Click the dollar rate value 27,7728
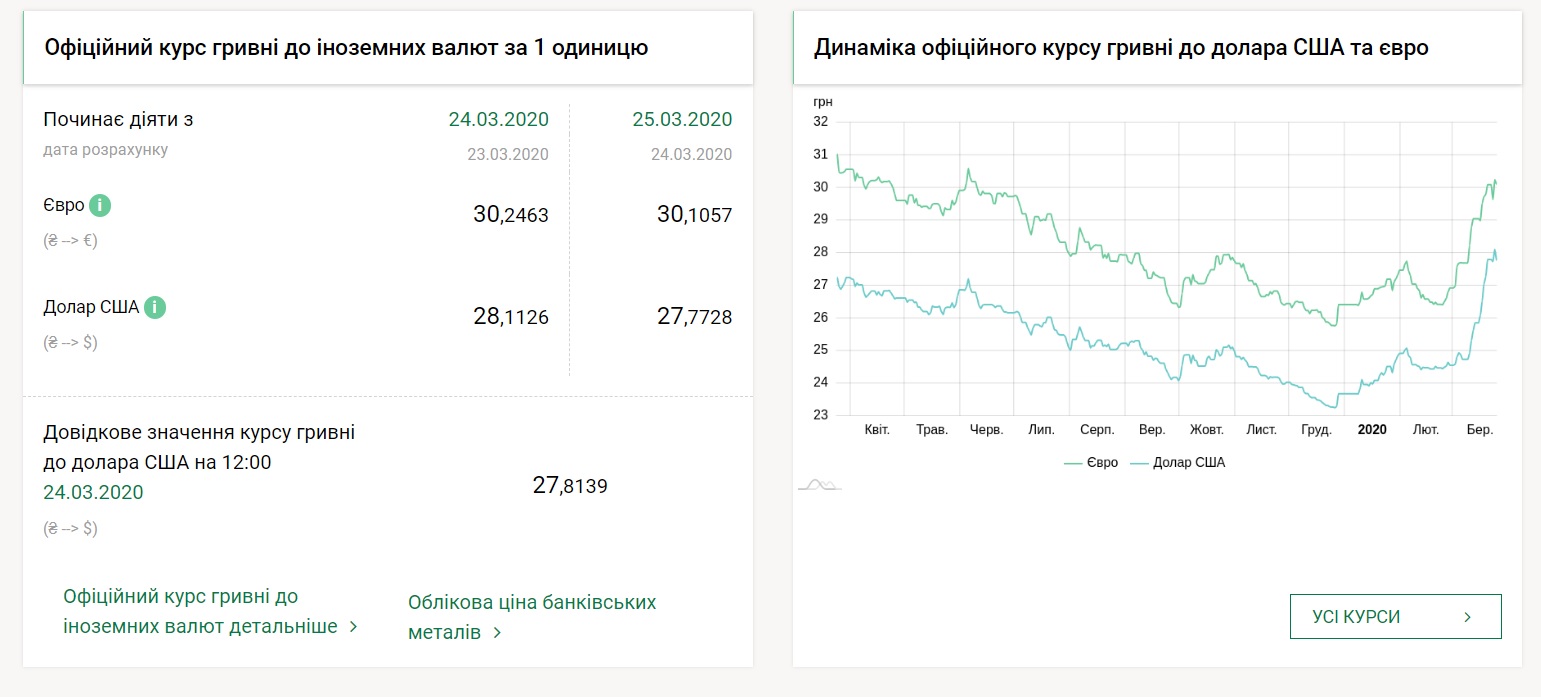Image resolution: width=1541 pixels, height=697 pixels. pyautogui.click(x=694, y=317)
